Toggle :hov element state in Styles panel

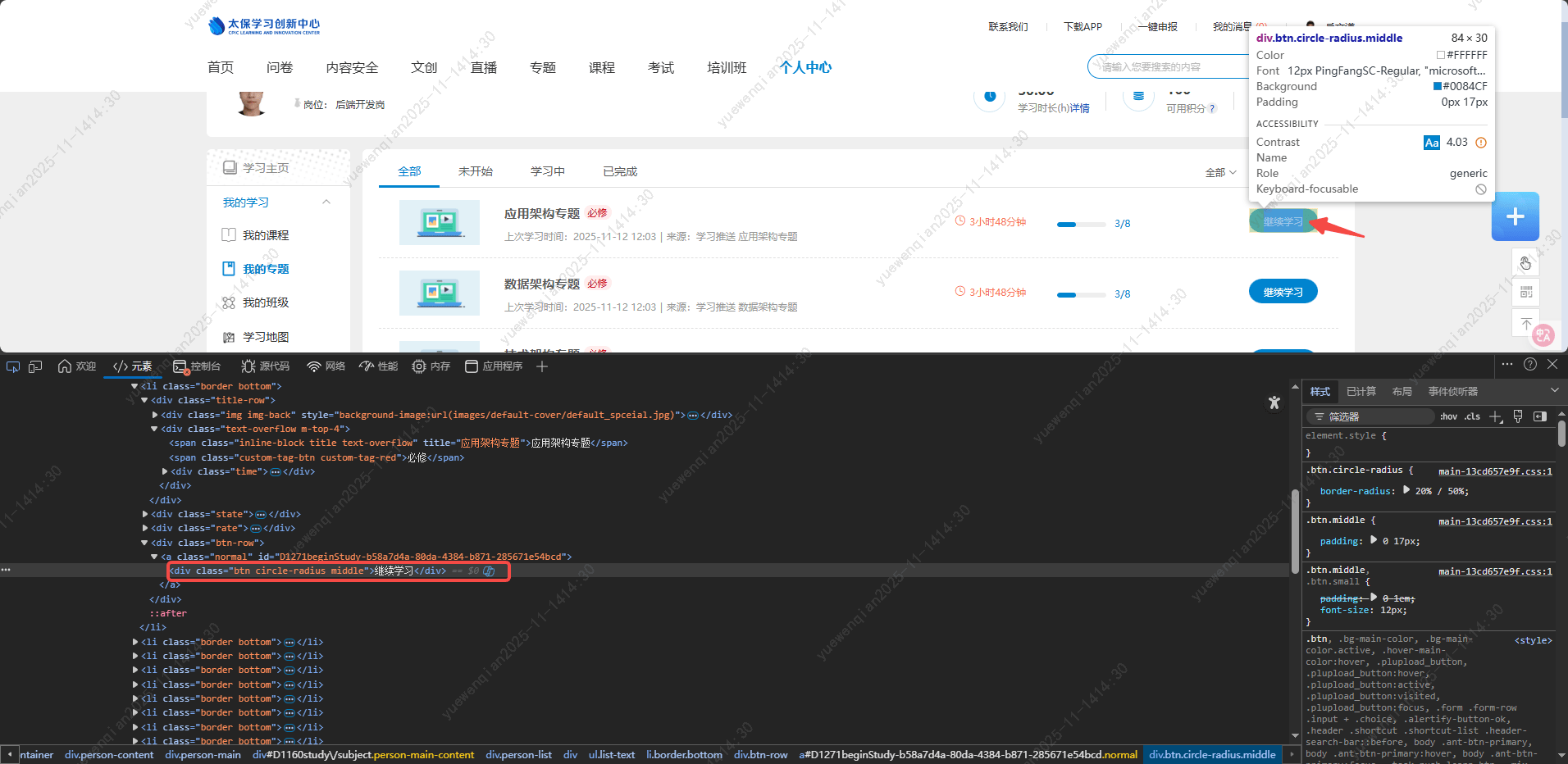[x=1448, y=416]
